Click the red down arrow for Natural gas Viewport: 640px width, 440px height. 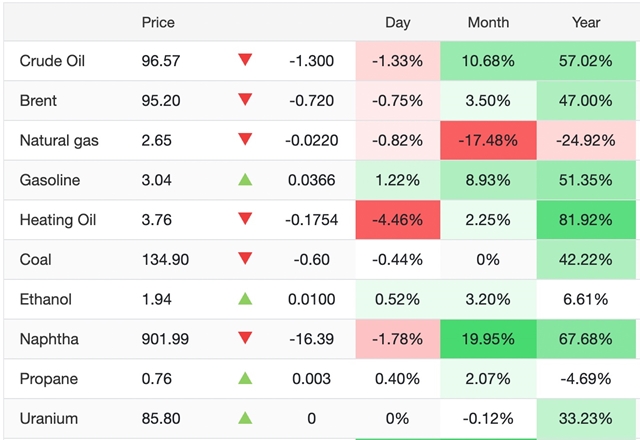[245, 141]
